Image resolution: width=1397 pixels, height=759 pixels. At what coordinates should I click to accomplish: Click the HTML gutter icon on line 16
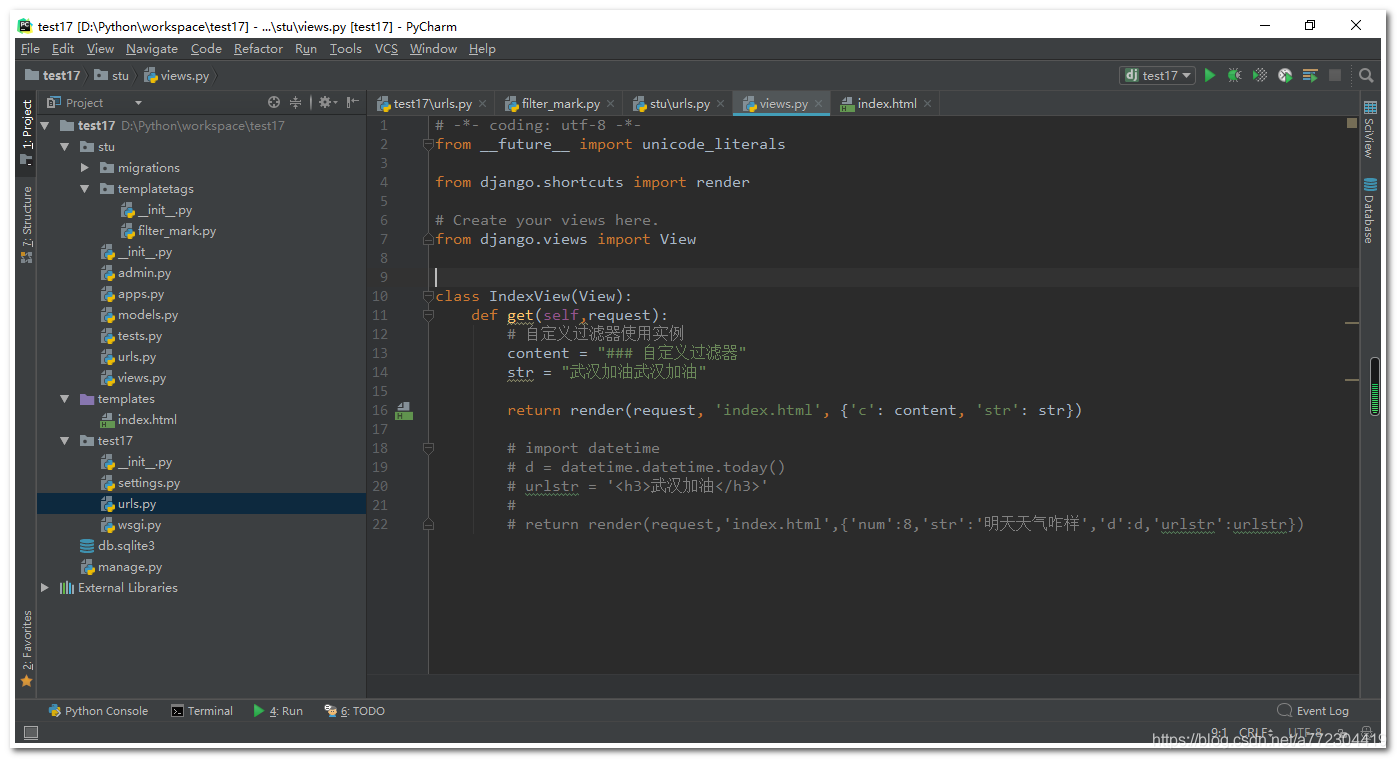click(x=404, y=410)
